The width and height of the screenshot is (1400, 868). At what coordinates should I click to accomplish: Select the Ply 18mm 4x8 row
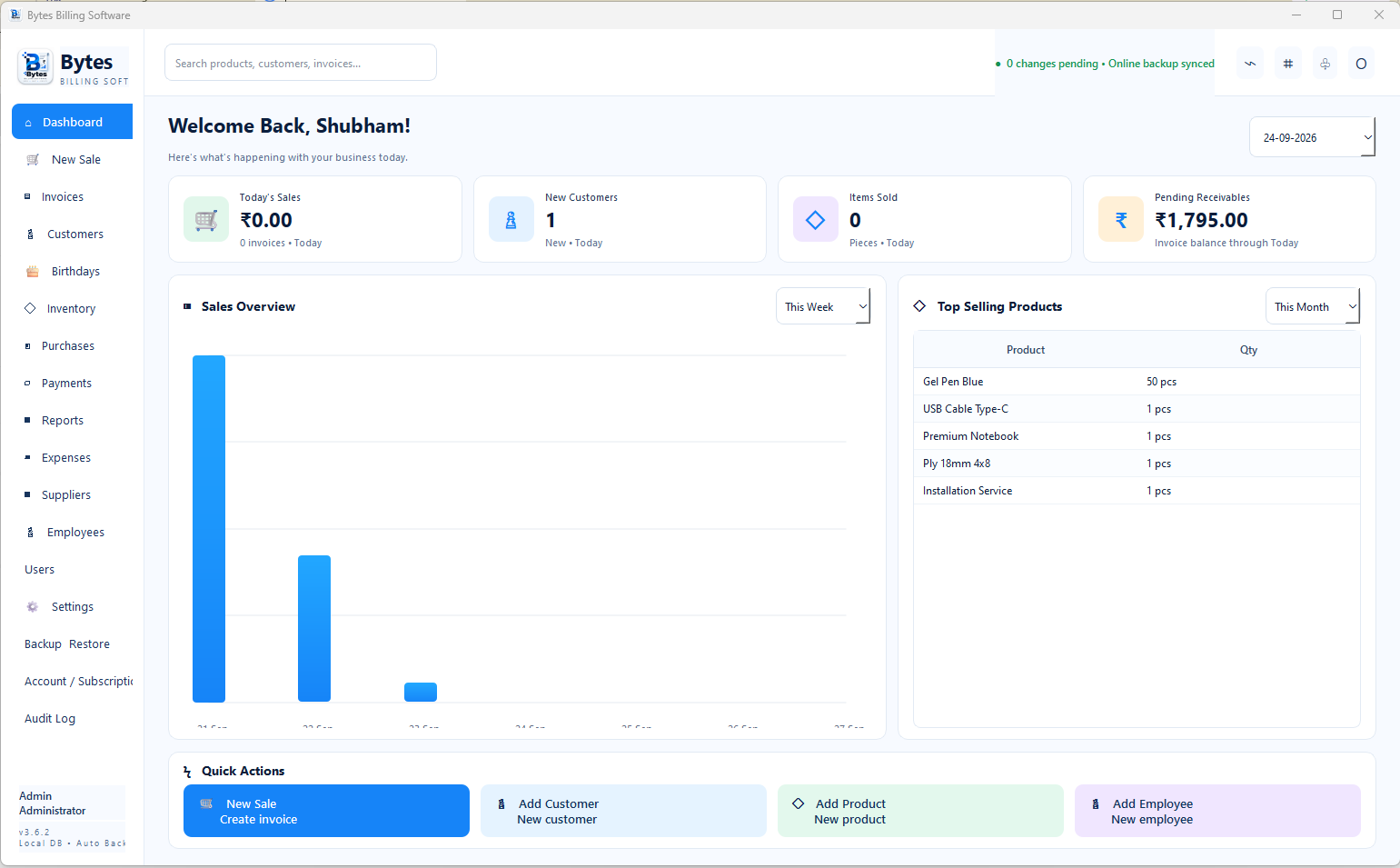pos(1137,464)
